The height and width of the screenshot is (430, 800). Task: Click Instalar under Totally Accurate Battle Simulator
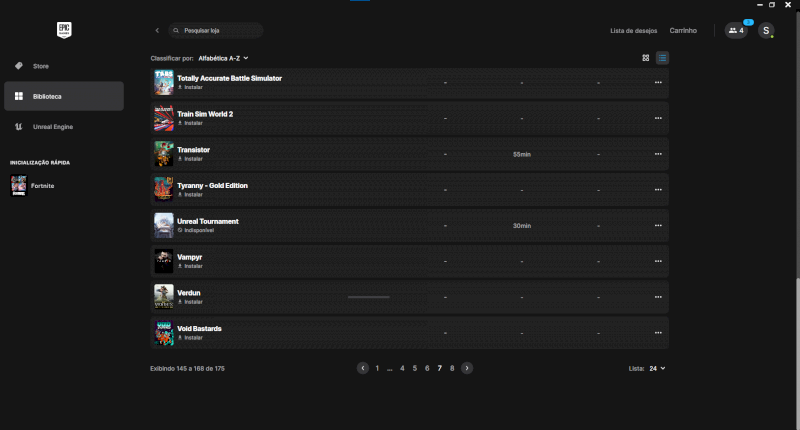(190, 87)
